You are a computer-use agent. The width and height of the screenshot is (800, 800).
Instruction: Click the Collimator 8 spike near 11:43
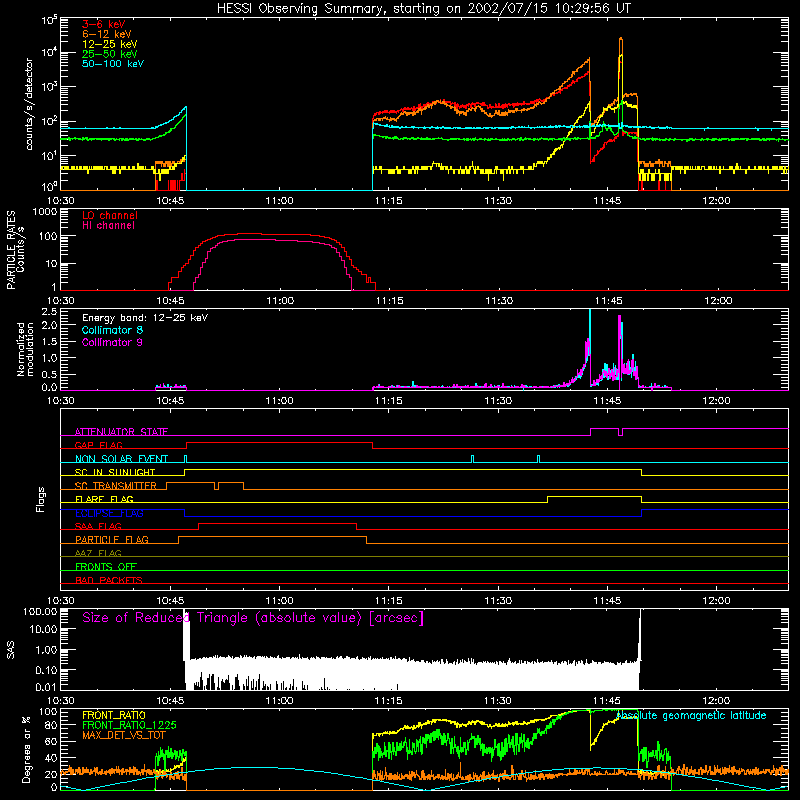click(590, 327)
